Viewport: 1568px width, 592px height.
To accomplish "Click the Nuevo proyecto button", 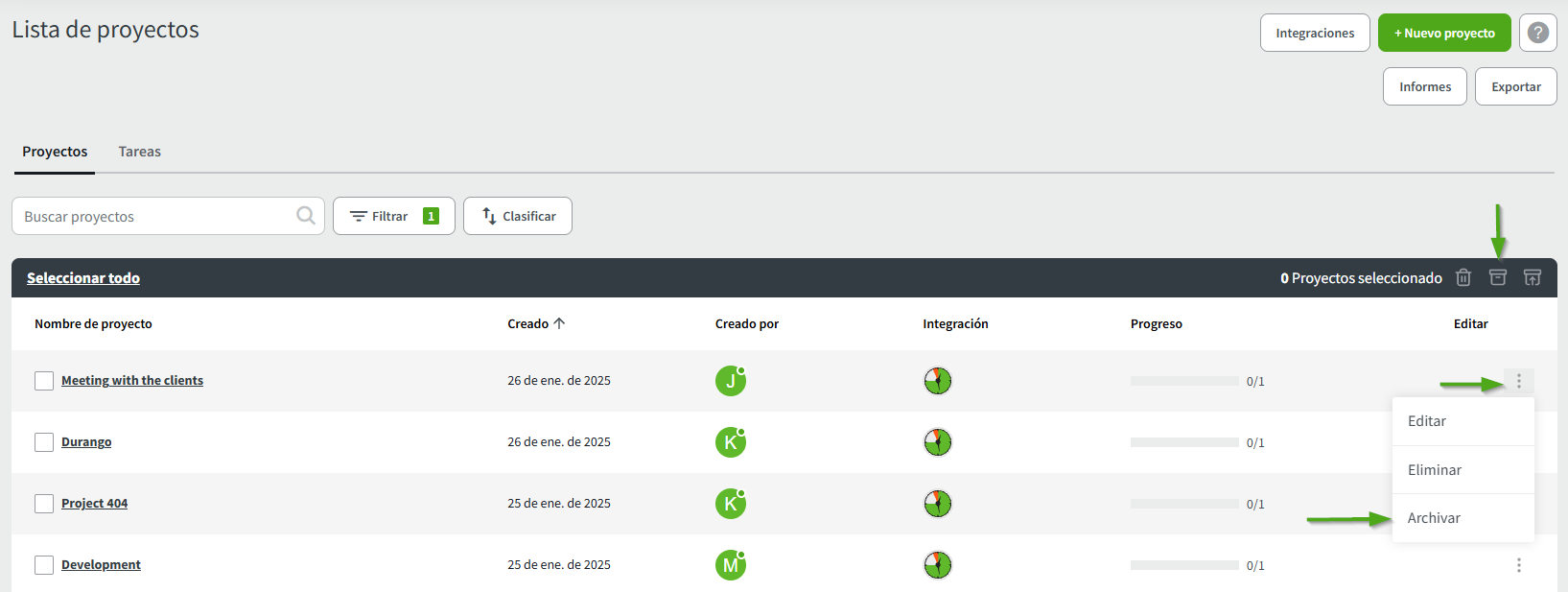I will tap(1443, 33).
